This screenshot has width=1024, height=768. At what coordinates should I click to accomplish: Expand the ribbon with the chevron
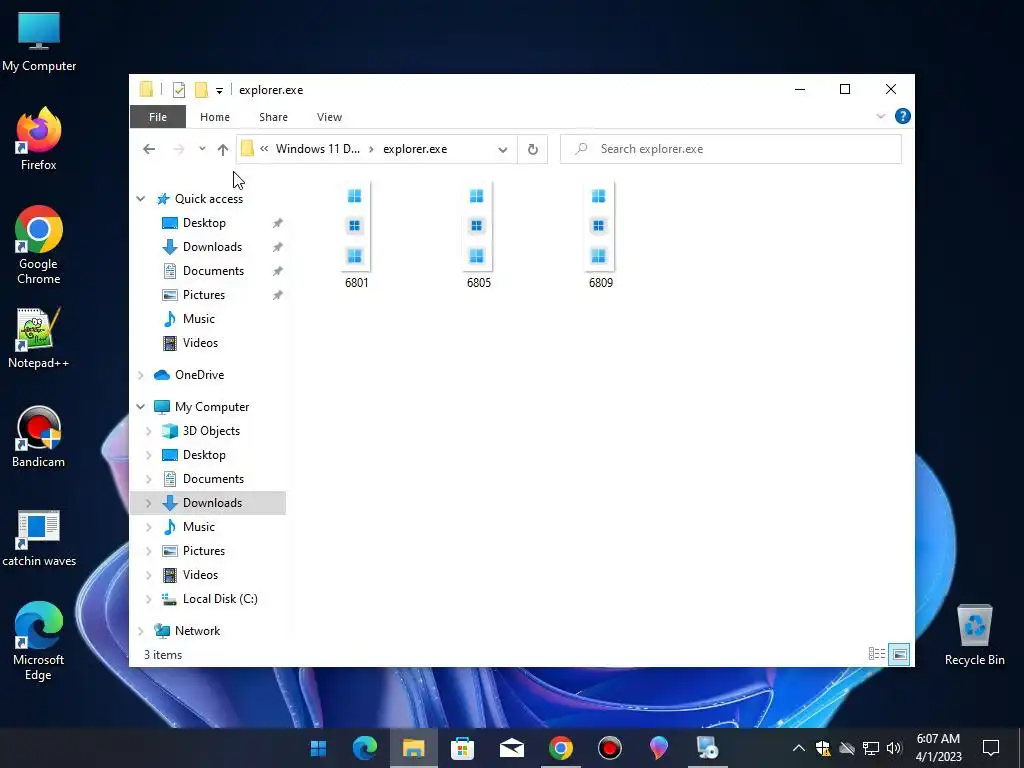click(x=880, y=116)
